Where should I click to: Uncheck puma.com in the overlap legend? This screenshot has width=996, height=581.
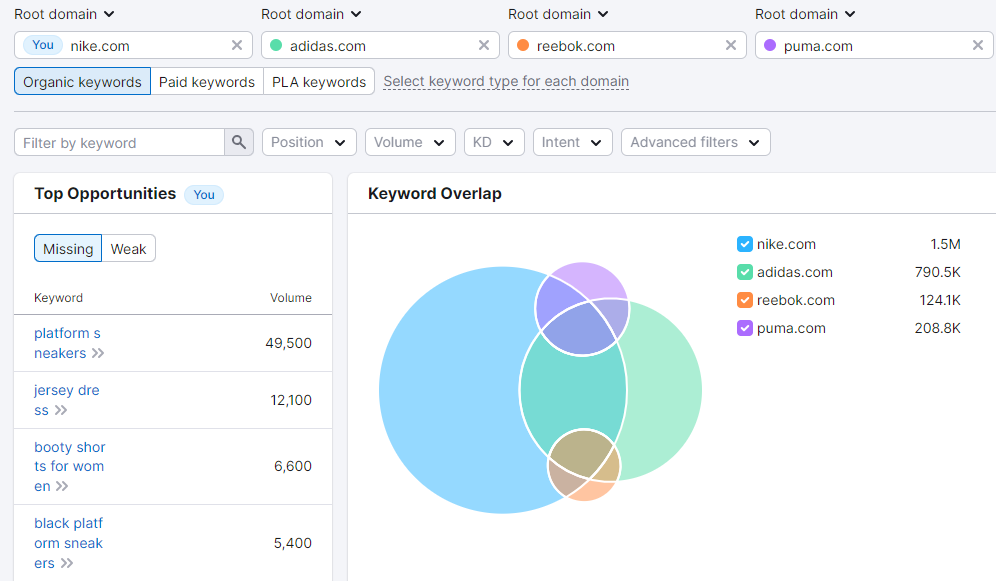click(x=744, y=328)
